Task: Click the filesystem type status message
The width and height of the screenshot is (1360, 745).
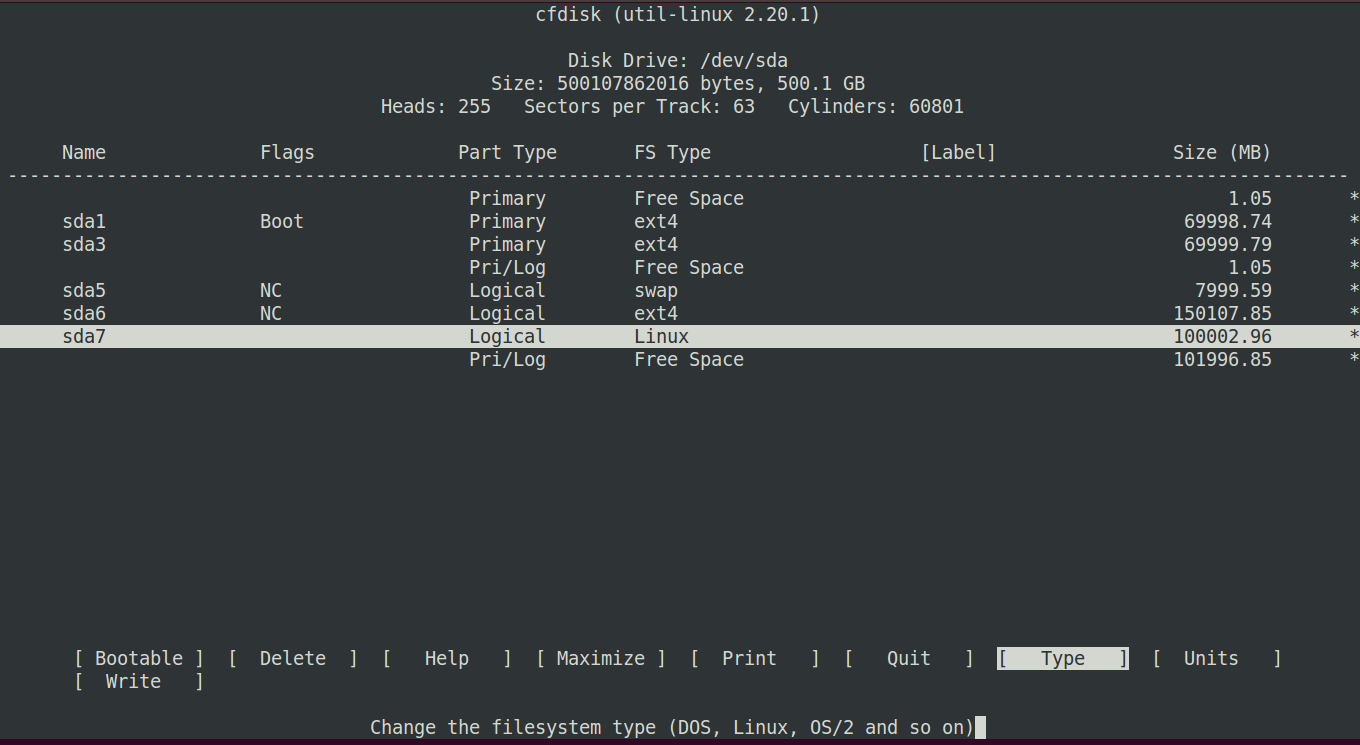Action: 670,727
